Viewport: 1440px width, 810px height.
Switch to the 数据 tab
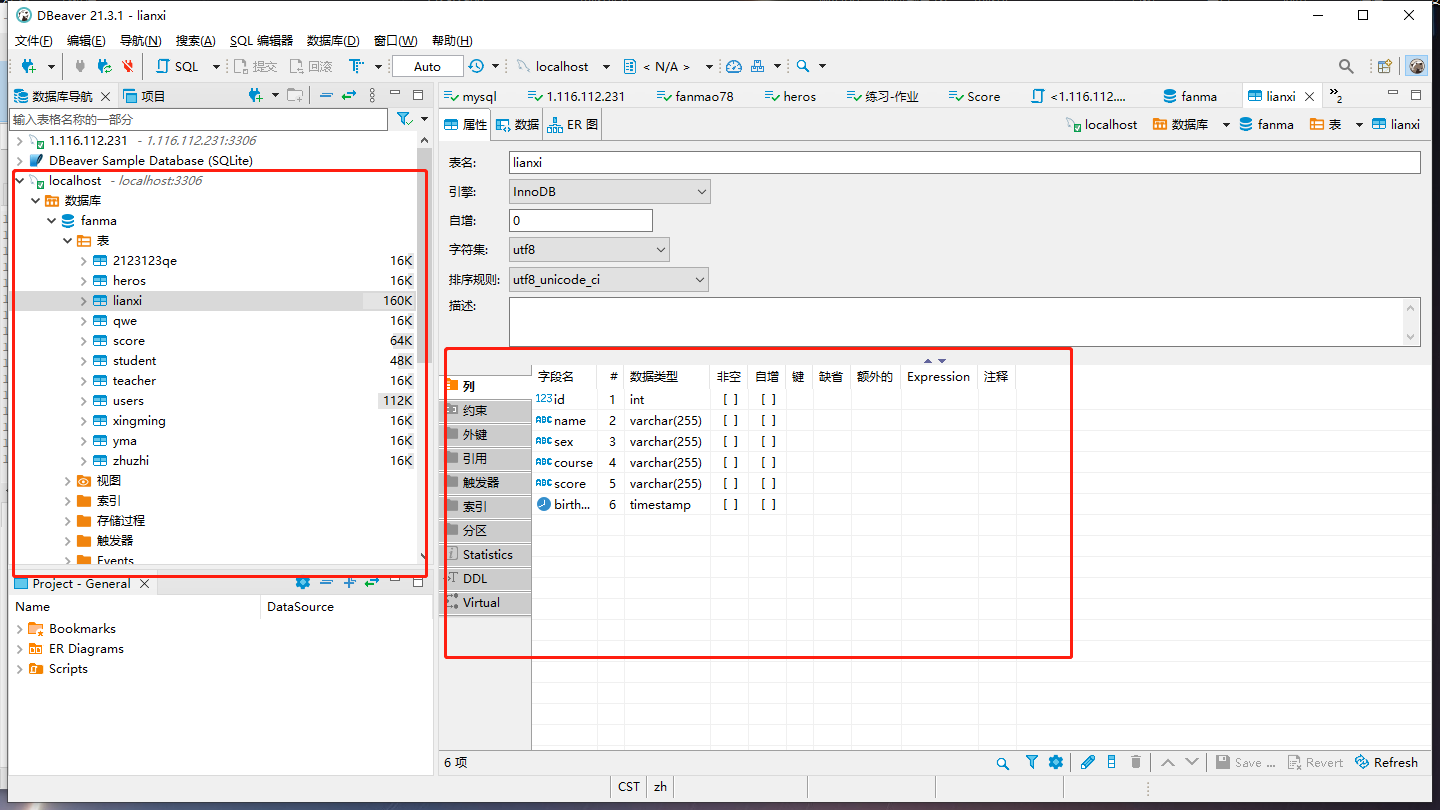coord(518,125)
